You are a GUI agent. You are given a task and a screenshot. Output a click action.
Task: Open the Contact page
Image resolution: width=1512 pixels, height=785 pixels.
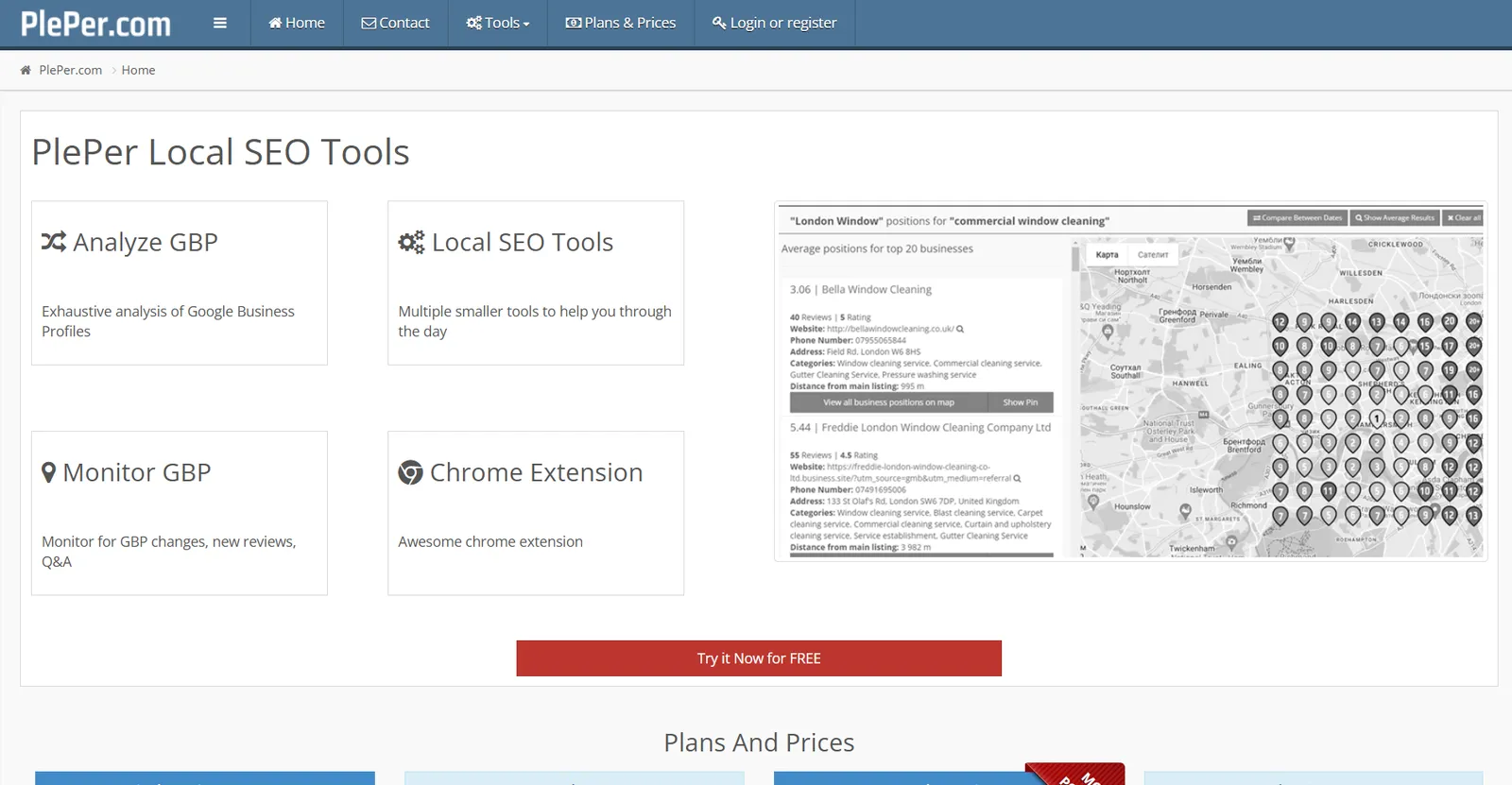coord(395,23)
